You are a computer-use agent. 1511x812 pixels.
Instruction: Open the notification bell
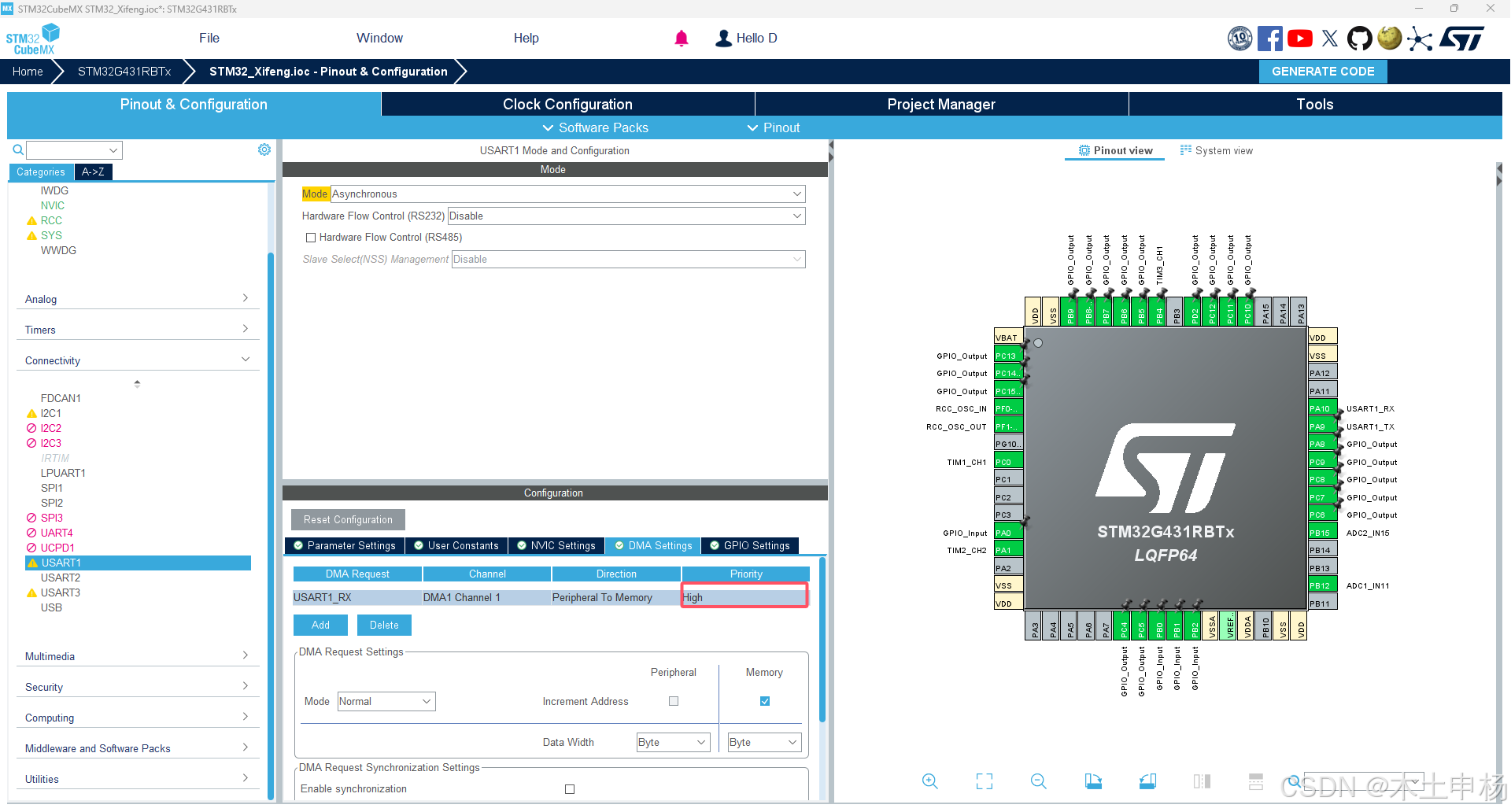click(x=682, y=39)
